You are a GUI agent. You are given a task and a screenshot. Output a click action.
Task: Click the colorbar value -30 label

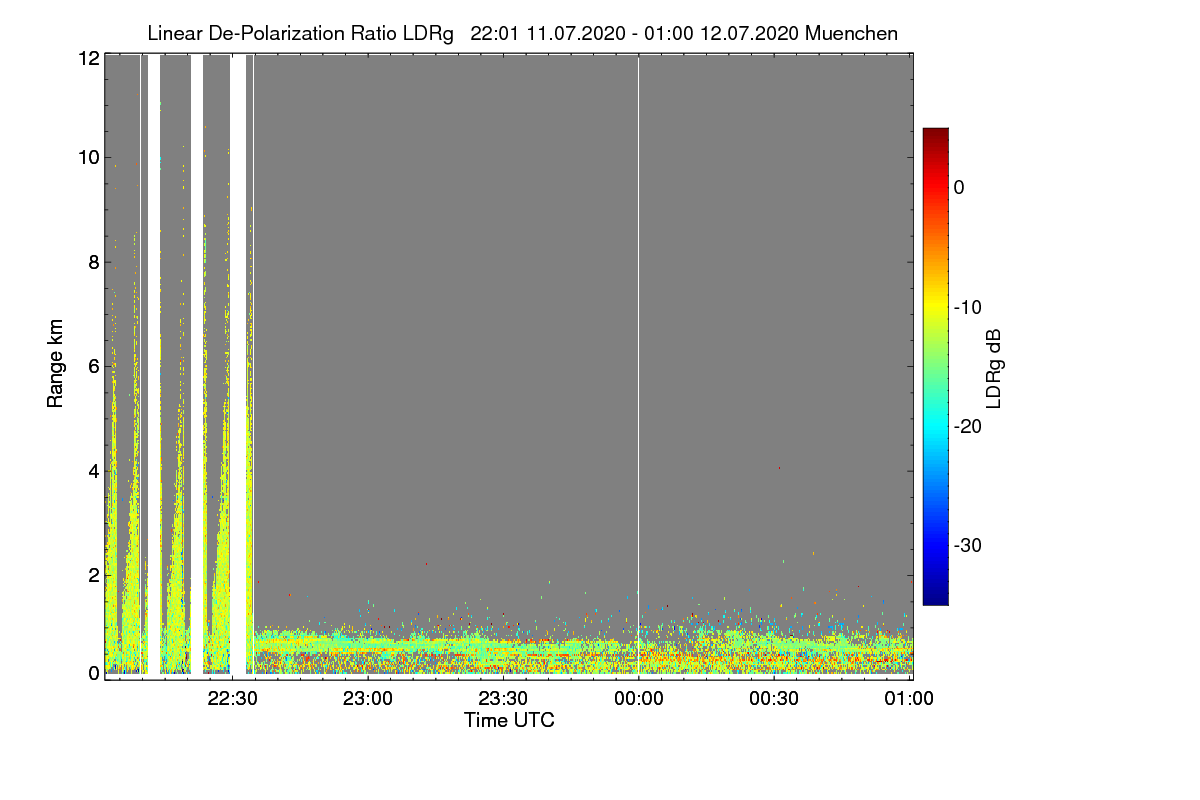970,546
